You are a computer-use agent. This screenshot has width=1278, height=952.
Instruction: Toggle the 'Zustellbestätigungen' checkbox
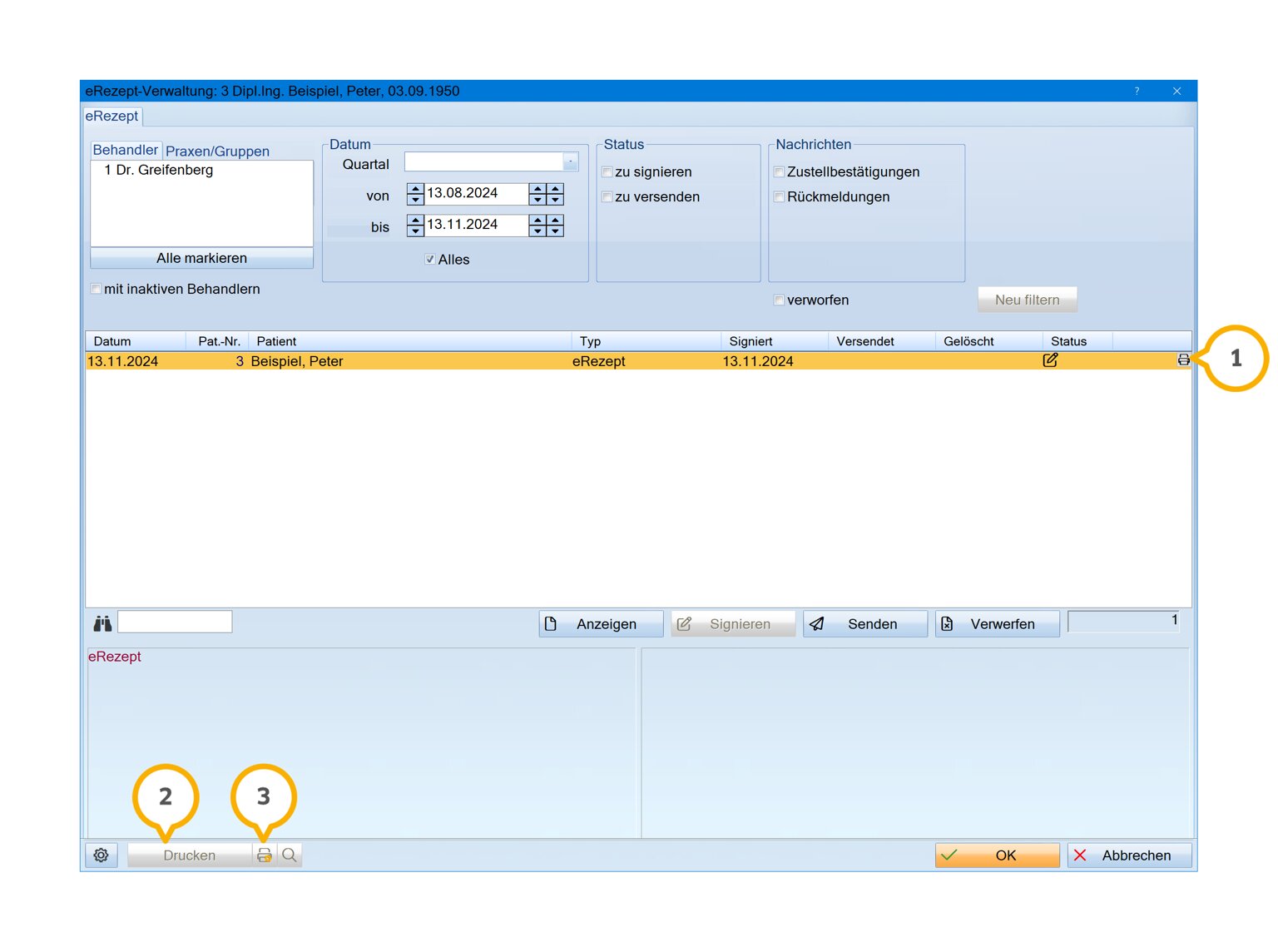(780, 172)
